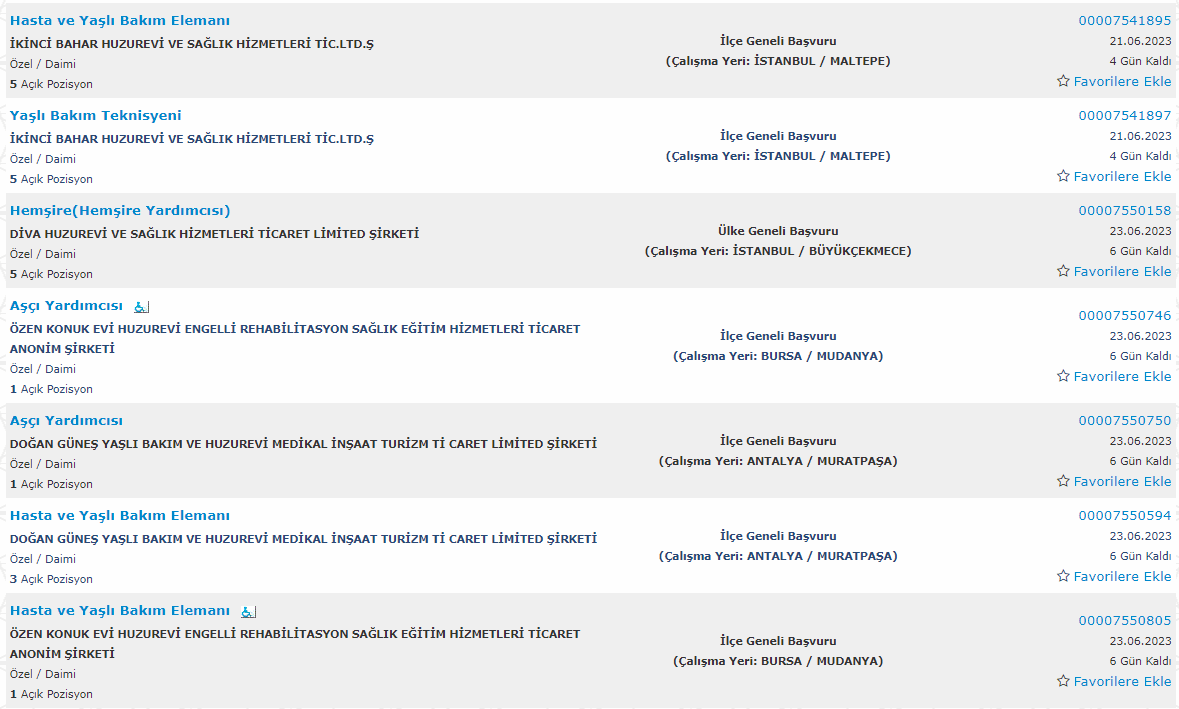Click the star icon for listing 00007550750

point(1063,480)
